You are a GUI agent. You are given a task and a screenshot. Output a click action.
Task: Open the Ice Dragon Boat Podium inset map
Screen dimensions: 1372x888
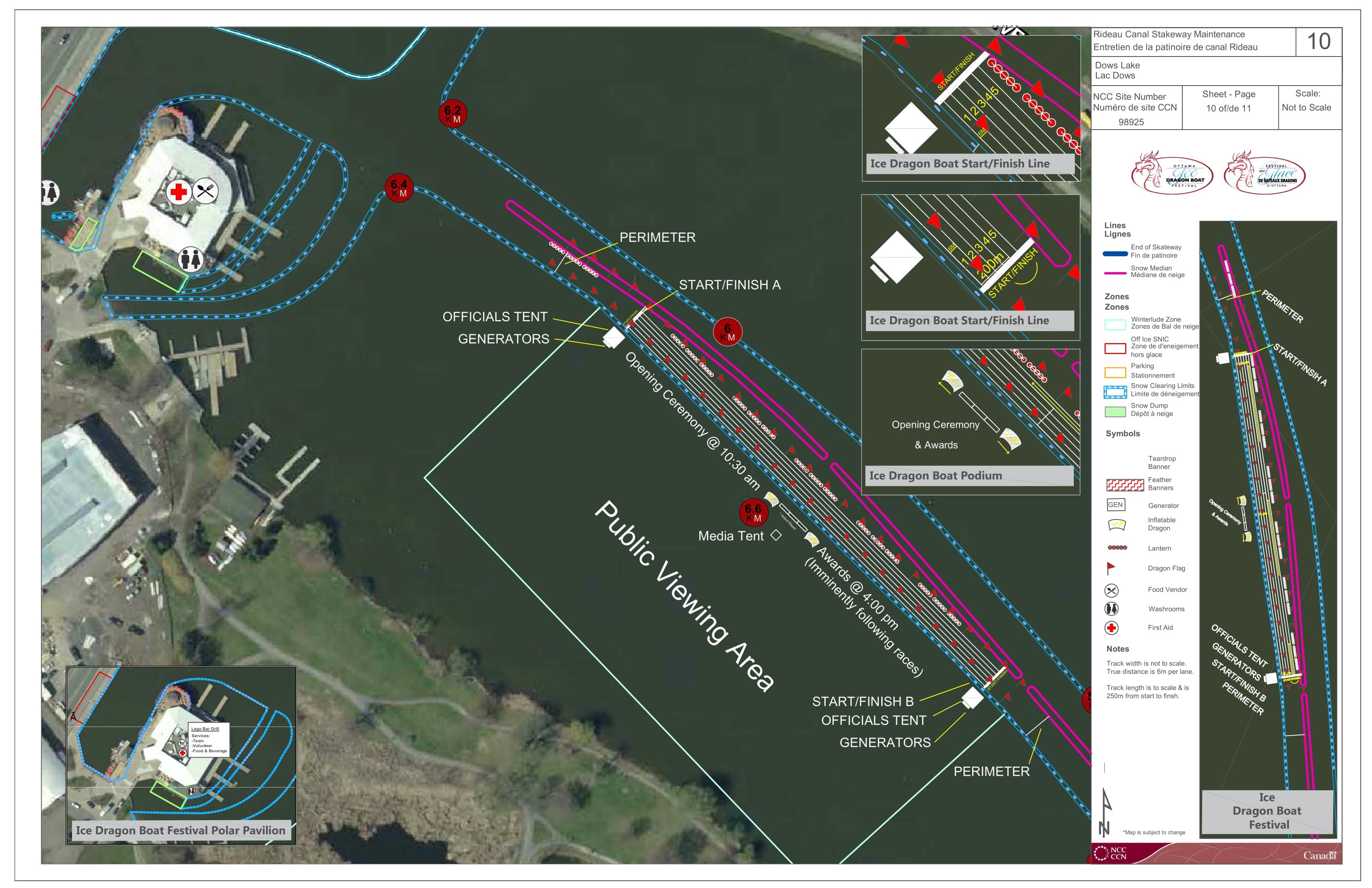click(970, 421)
